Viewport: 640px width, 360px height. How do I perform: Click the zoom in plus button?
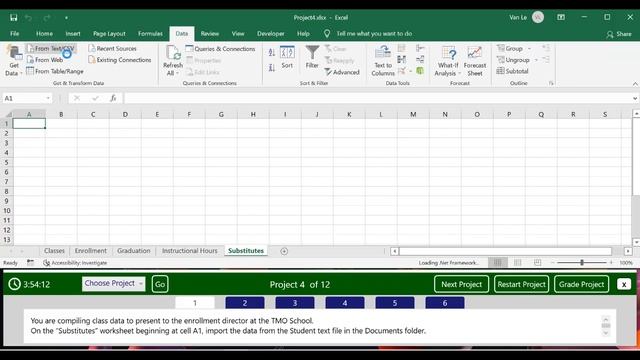coord(611,262)
